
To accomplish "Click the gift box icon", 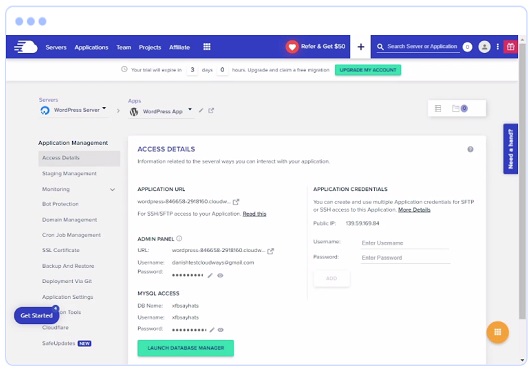I will (x=511, y=46).
